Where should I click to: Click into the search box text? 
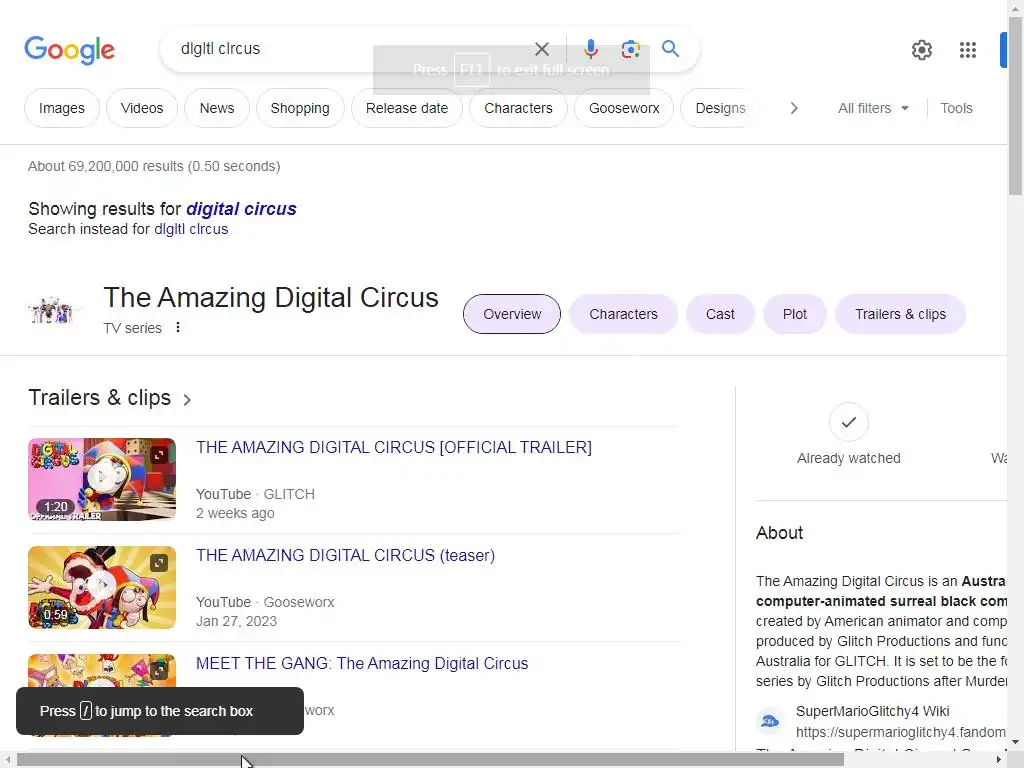pyautogui.click(x=353, y=49)
